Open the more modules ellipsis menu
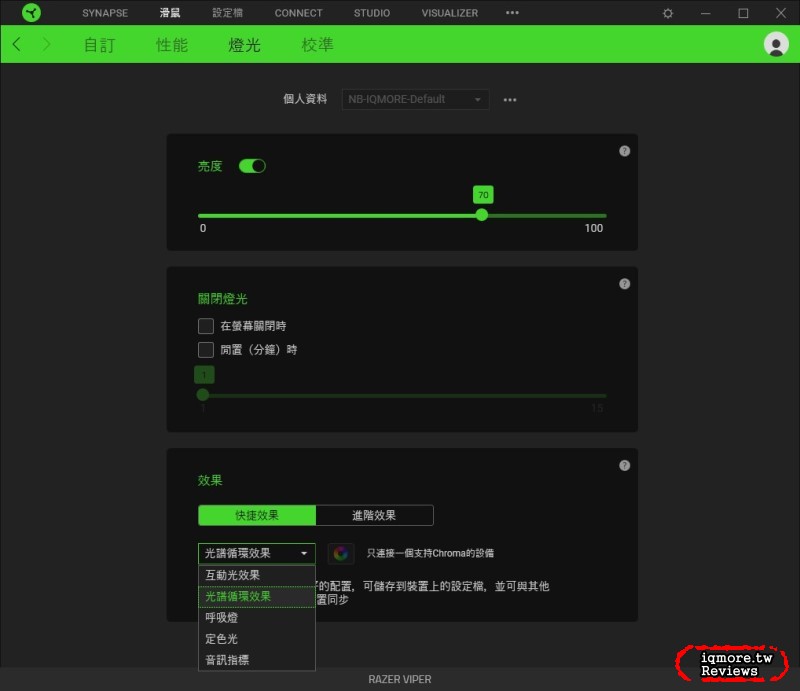Image resolution: width=800 pixels, height=691 pixels. tap(511, 13)
